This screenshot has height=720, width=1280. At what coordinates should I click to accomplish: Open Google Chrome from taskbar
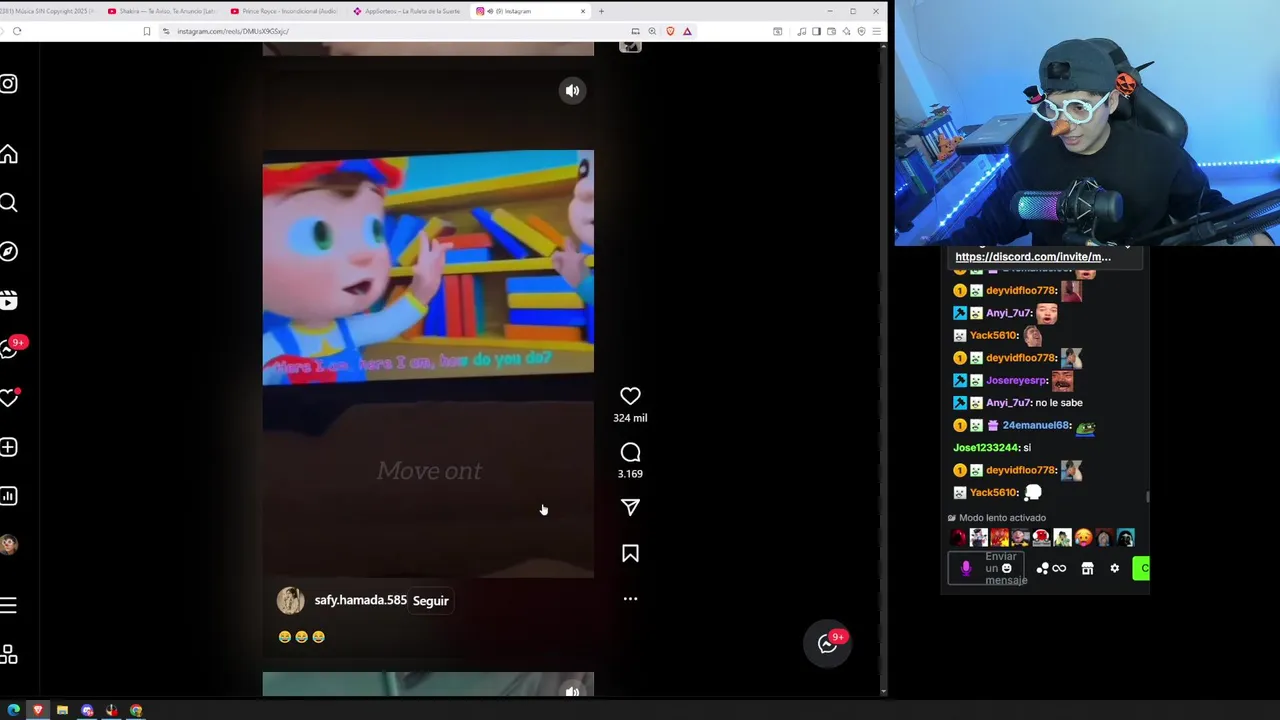point(136,710)
